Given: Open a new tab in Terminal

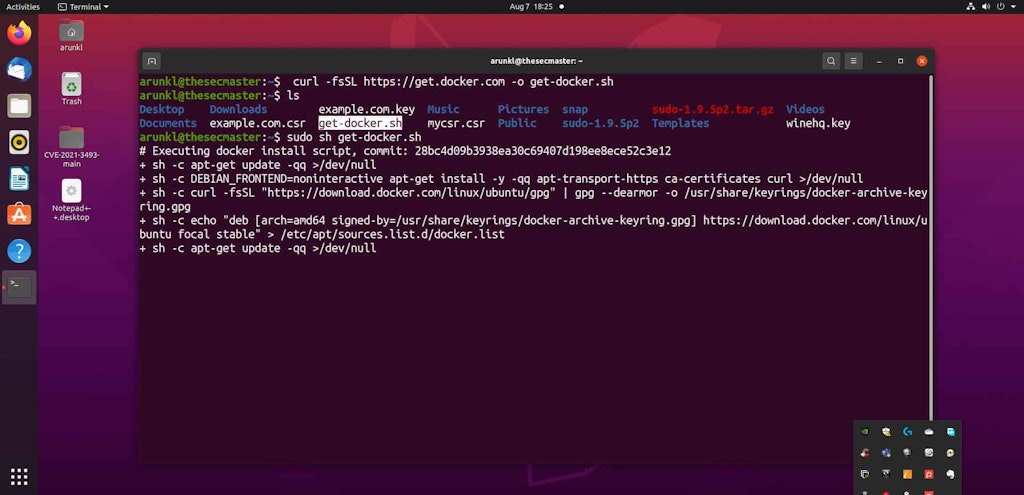Looking at the screenshot, I should (152, 61).
